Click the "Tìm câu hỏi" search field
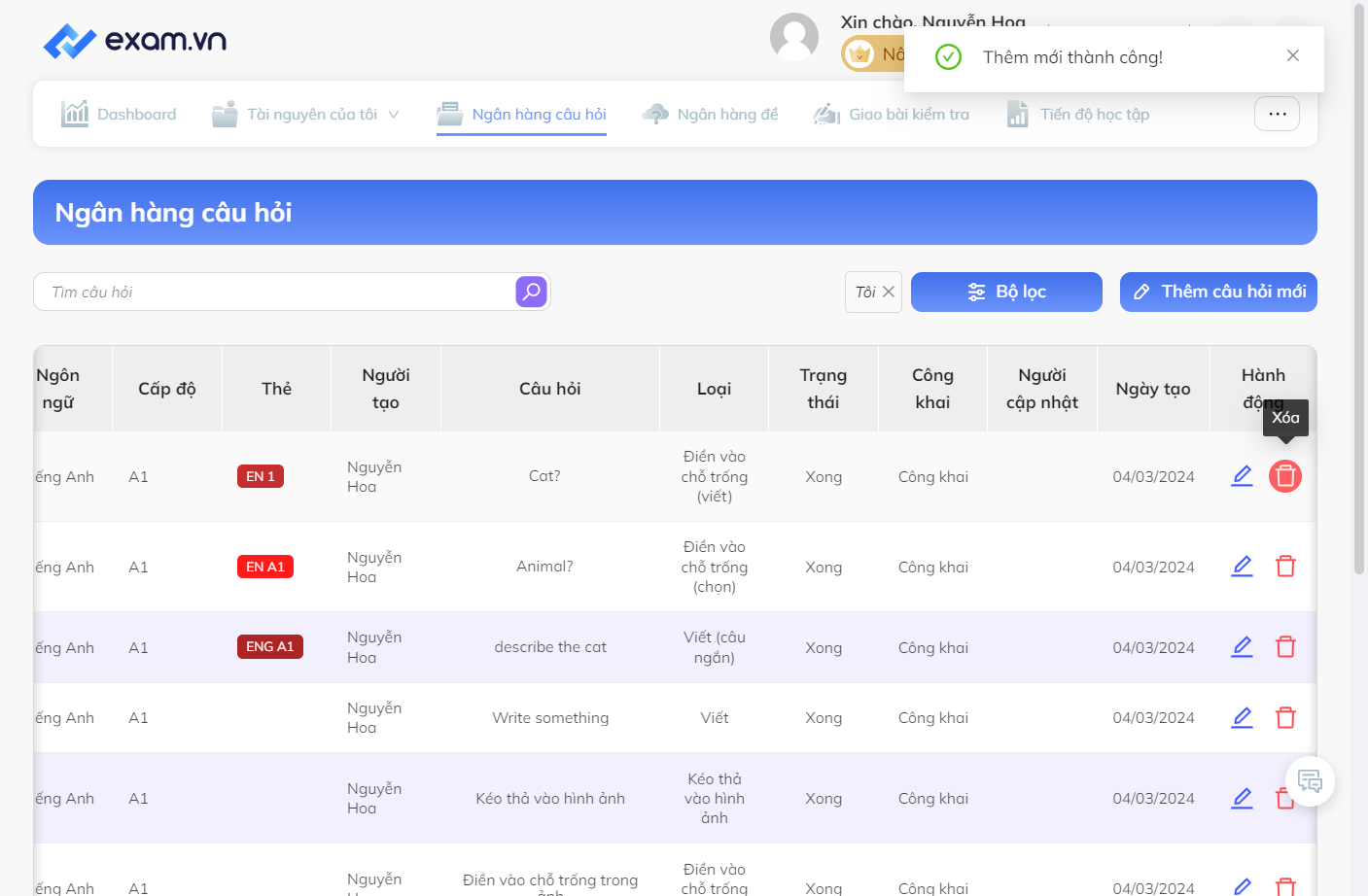This screenshot has width=1368, height=896. coord(274,292)
